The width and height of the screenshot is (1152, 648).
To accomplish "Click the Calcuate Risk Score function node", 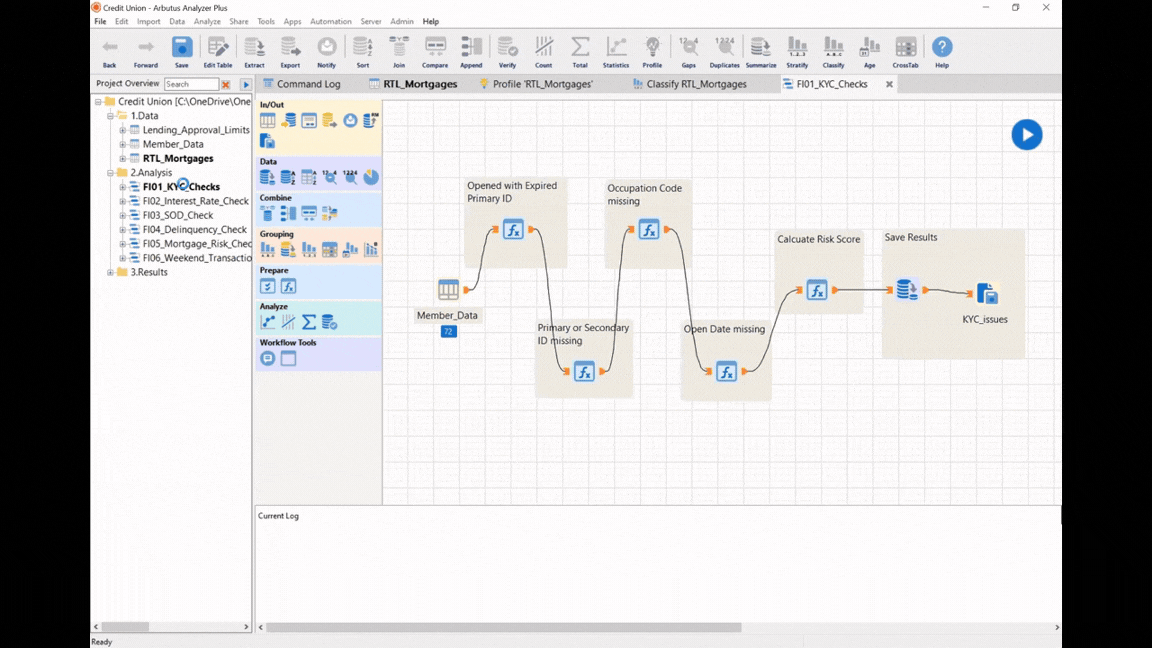I will (x=817, y=291).
